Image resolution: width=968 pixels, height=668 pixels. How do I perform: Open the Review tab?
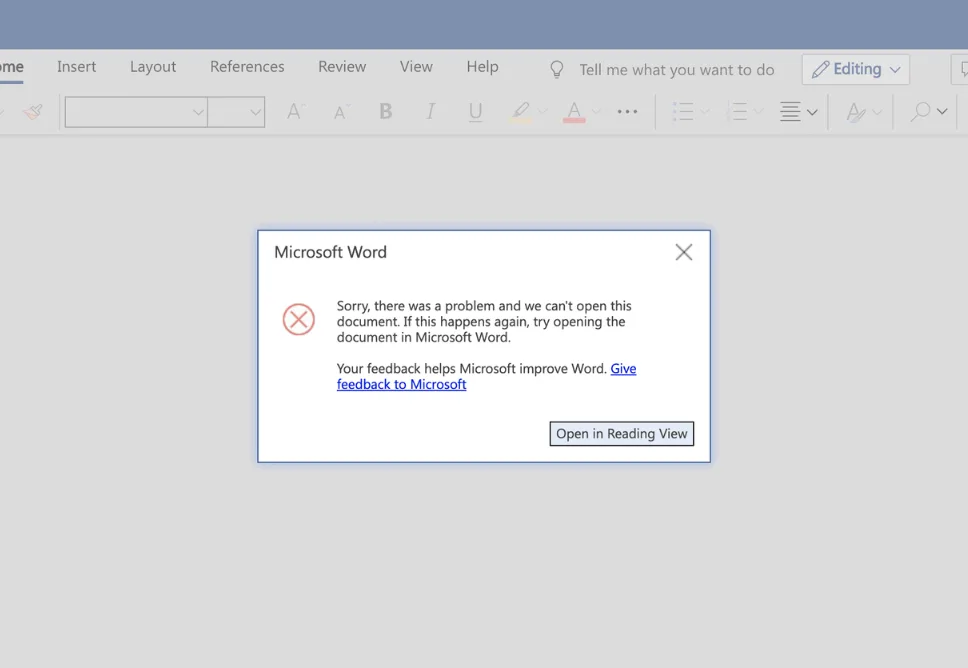(342, 67)
